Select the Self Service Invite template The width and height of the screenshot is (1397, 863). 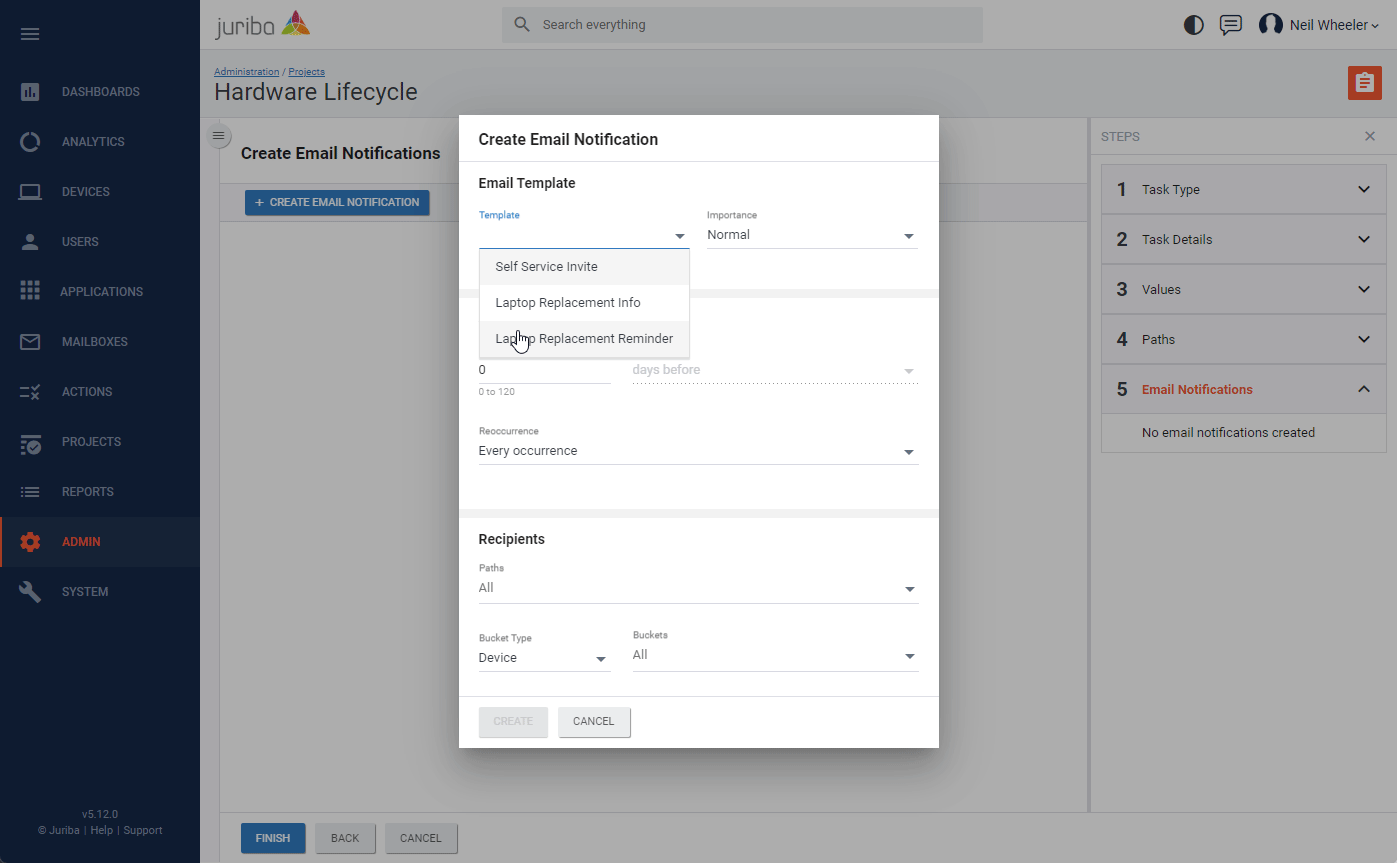click(x=584, y=267)
